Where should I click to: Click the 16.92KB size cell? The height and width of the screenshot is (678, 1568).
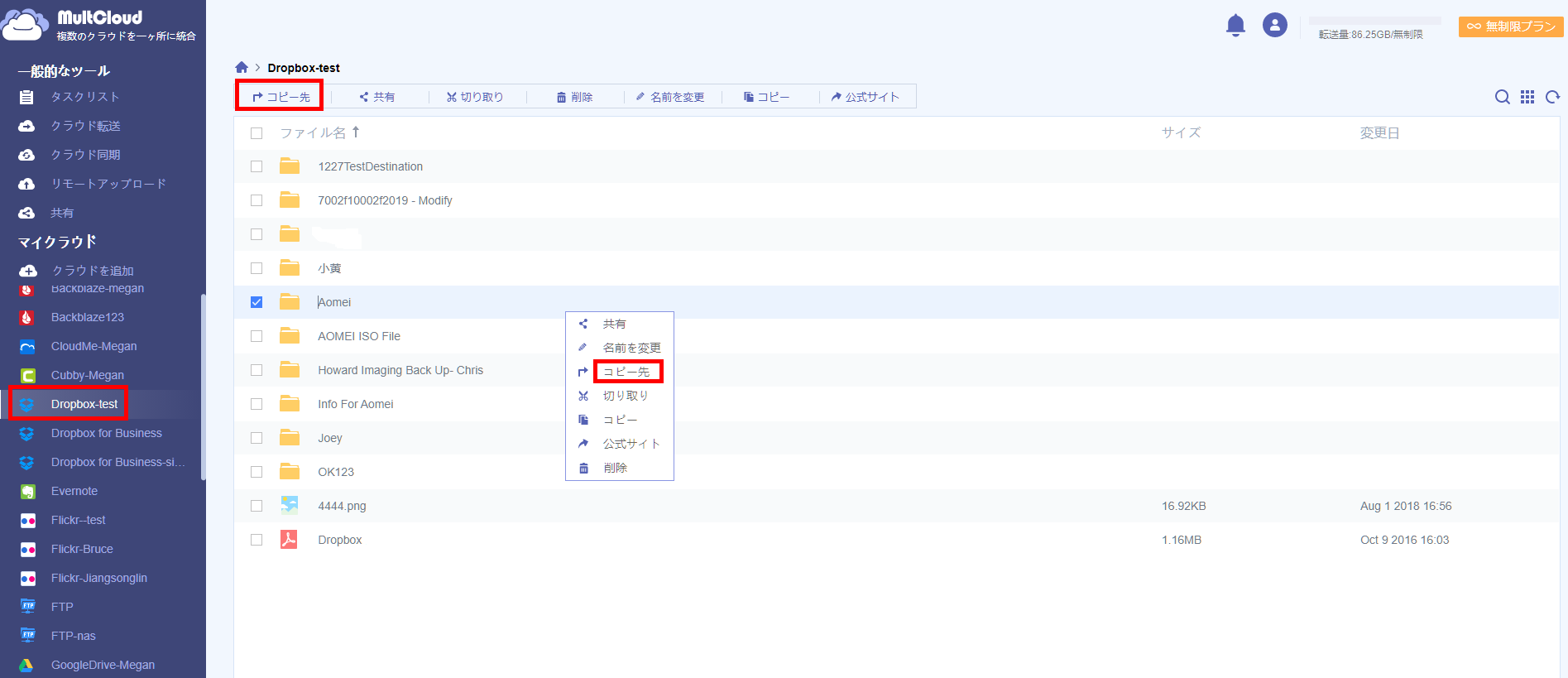pos(1184,506)
